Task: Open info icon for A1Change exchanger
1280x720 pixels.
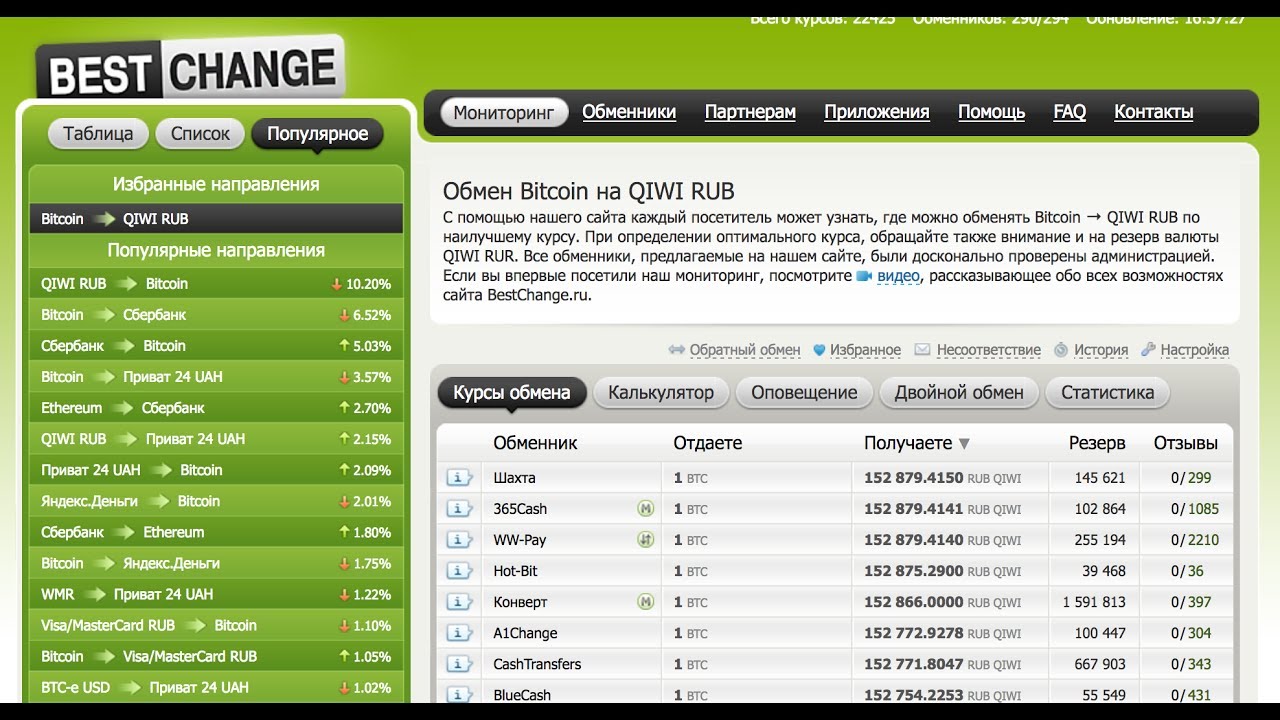Action: [x=459, y=633]
